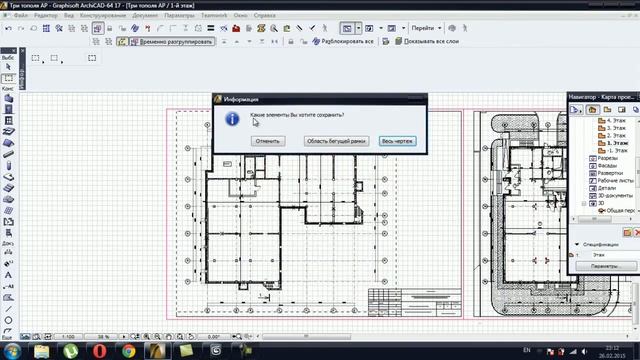Open the Teamwork menu
Viewport: 640px width, 360px height.
click(214, 16)
